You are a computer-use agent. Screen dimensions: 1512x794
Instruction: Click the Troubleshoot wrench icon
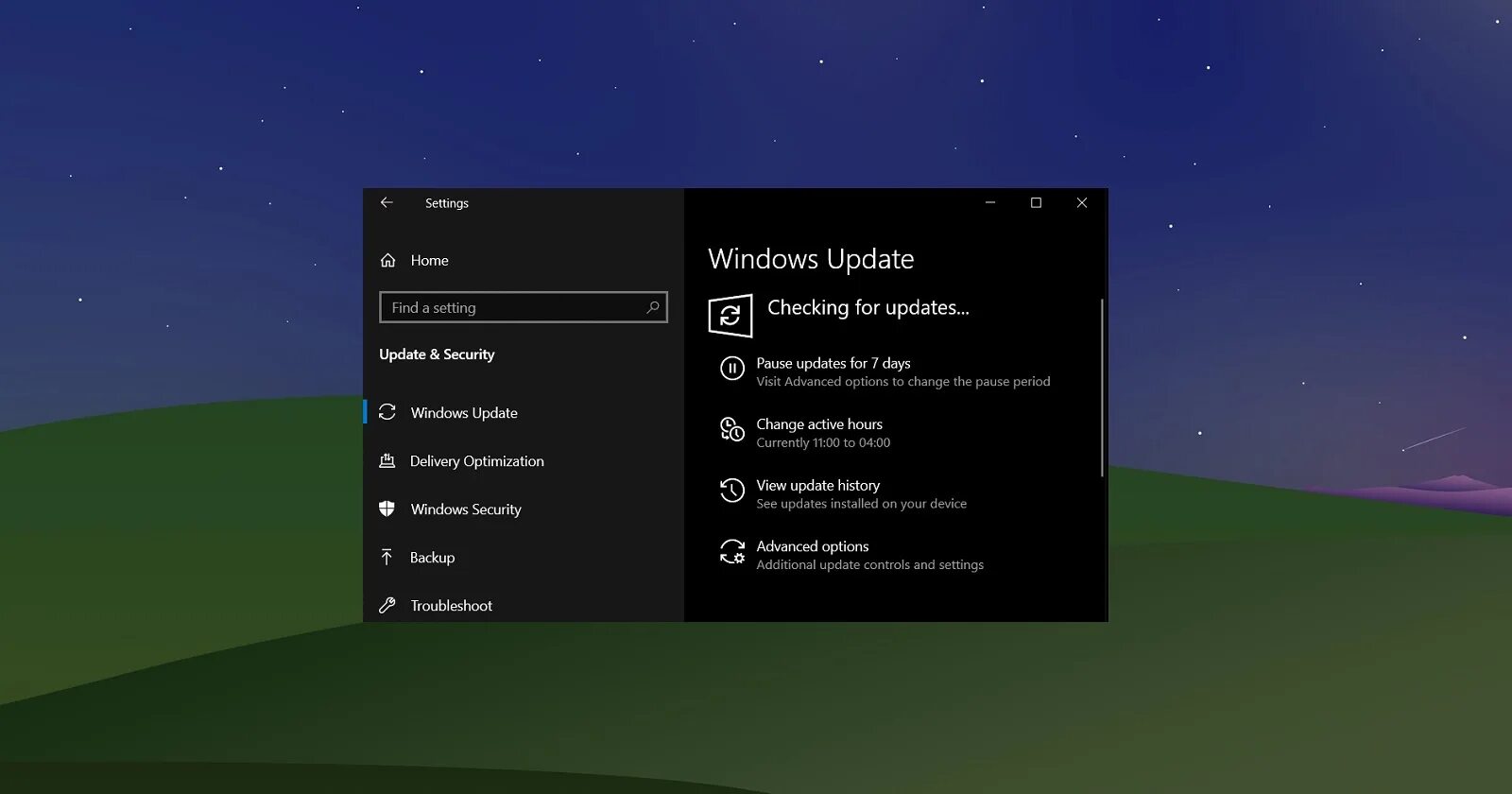click(x=387, y=605)
